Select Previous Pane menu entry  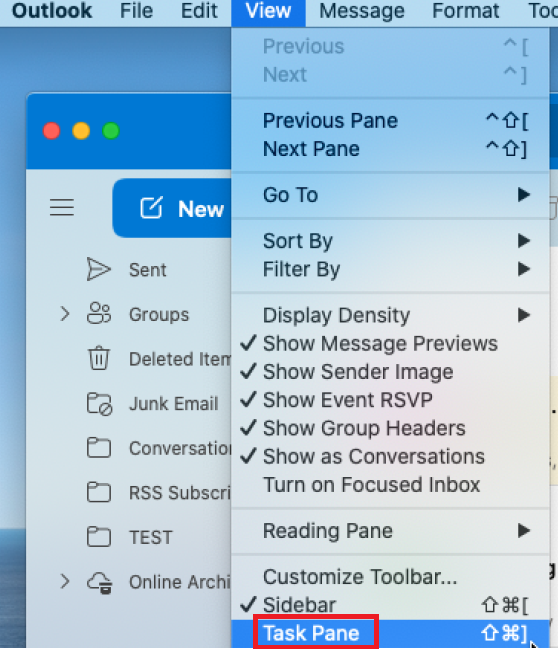(x=390, y=120)
